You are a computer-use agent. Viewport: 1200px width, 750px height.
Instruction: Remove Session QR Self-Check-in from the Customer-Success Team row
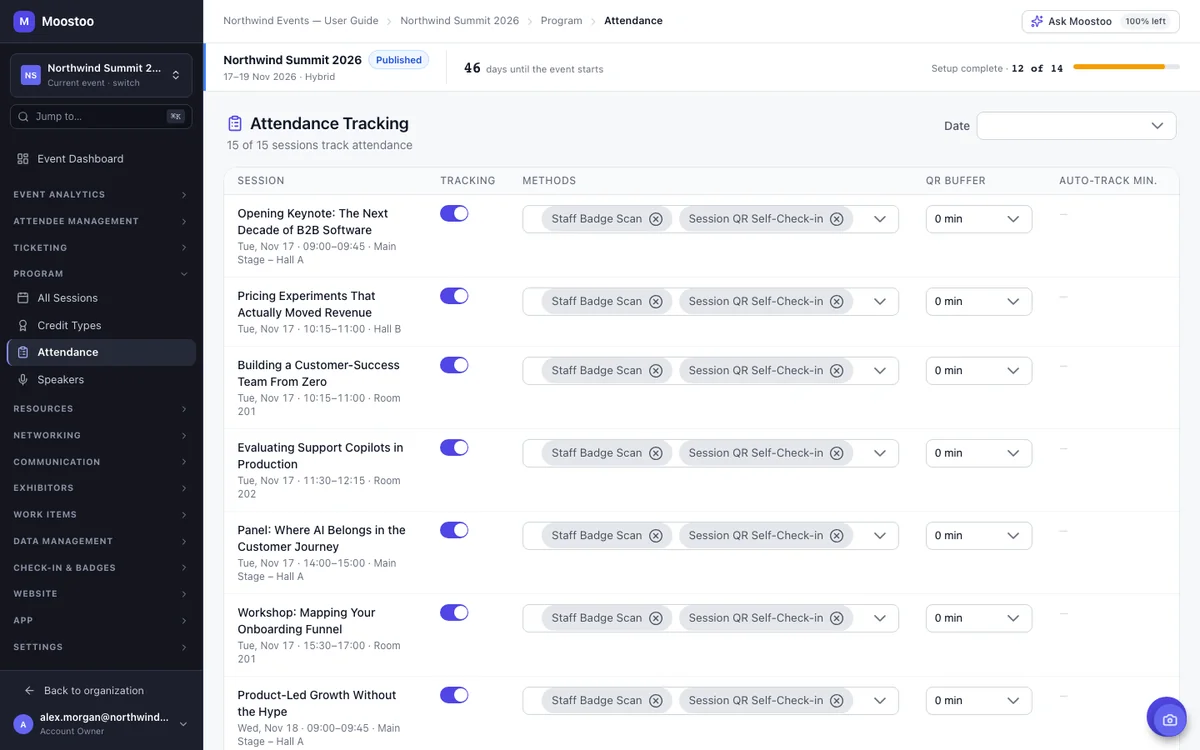tap(837, 371)
